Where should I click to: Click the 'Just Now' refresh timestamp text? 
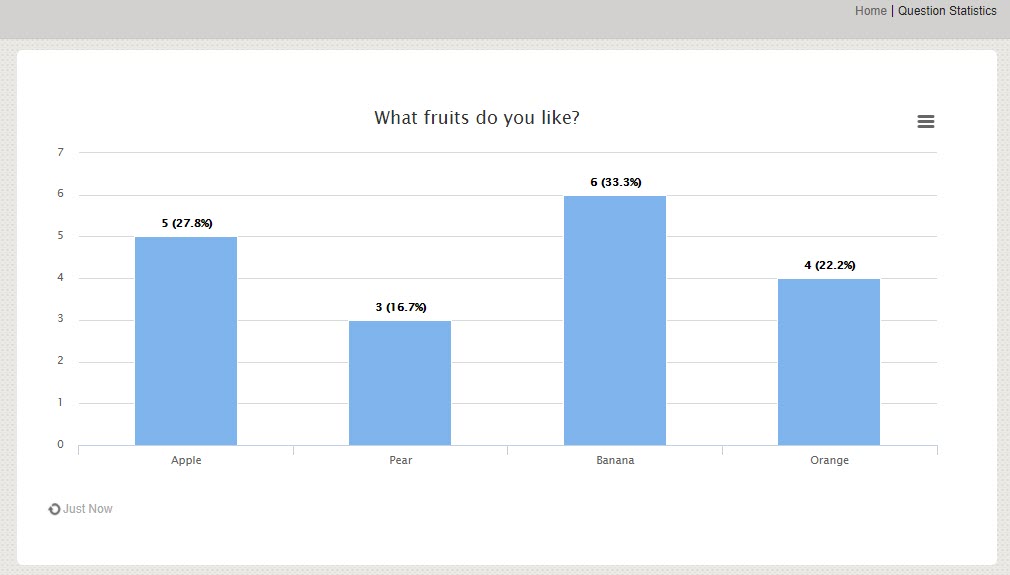pyautogui.click(x=88, y=509)
